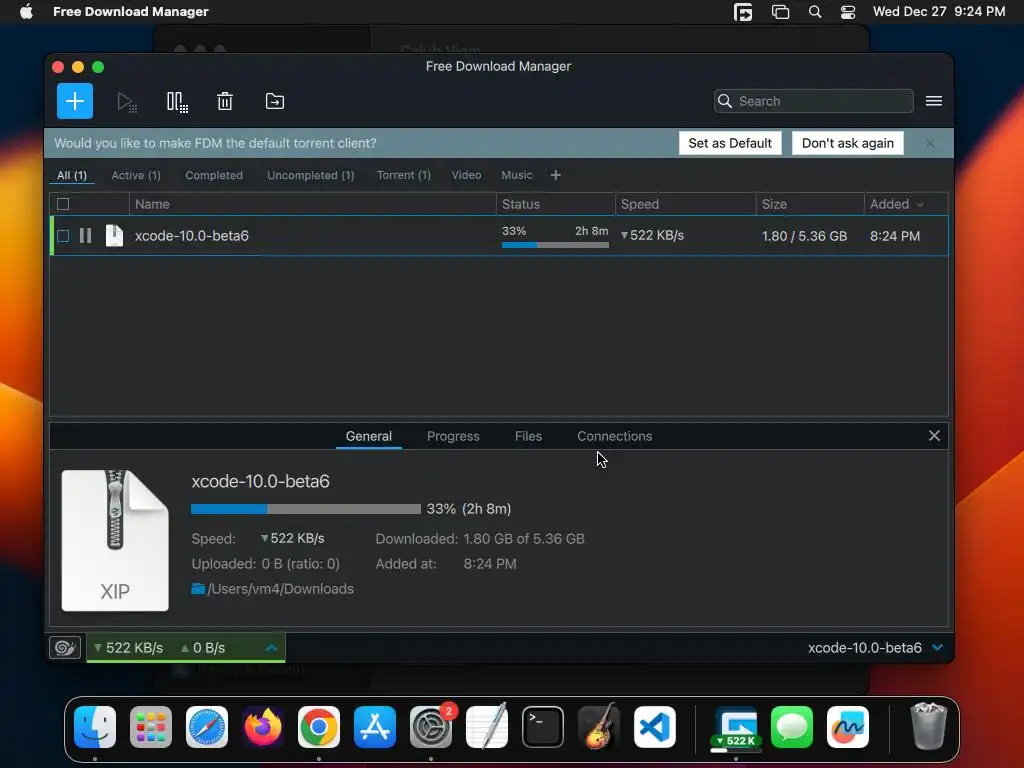Screen dimensions: 1024x768
Task: Close the download details panel
Action: pyautogui.click(x=934, y=436)
